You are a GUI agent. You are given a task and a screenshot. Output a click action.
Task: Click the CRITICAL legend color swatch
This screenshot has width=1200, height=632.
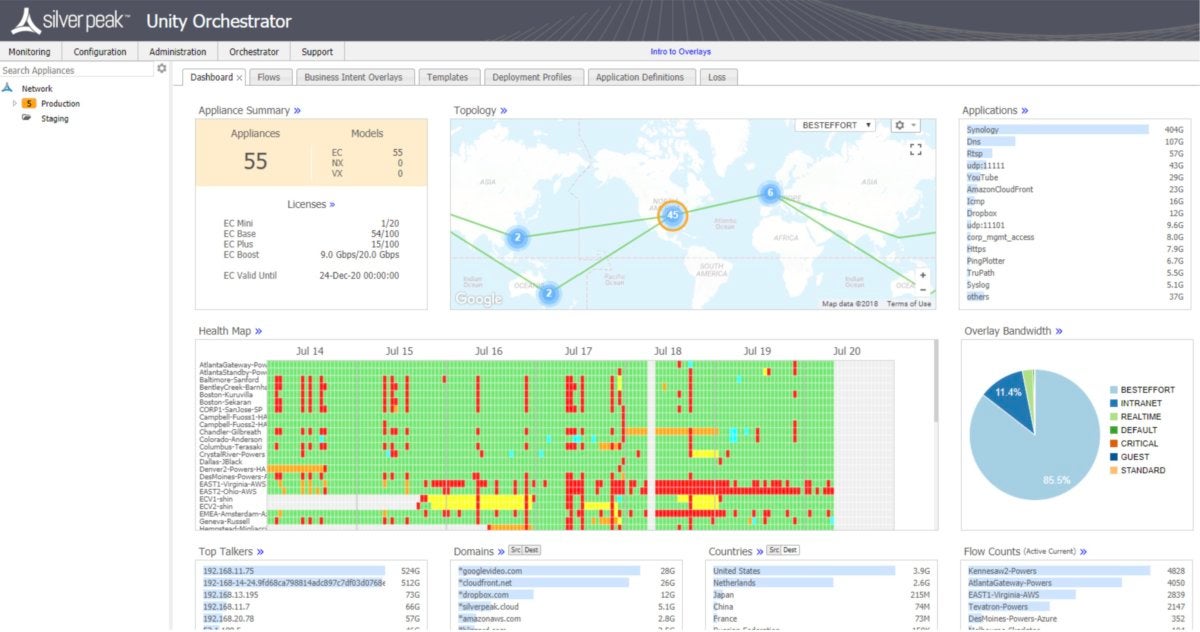(1112, 443)
